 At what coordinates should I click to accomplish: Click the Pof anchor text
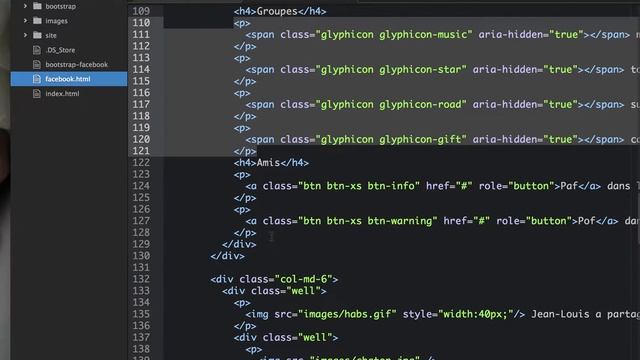coord(587,221)
